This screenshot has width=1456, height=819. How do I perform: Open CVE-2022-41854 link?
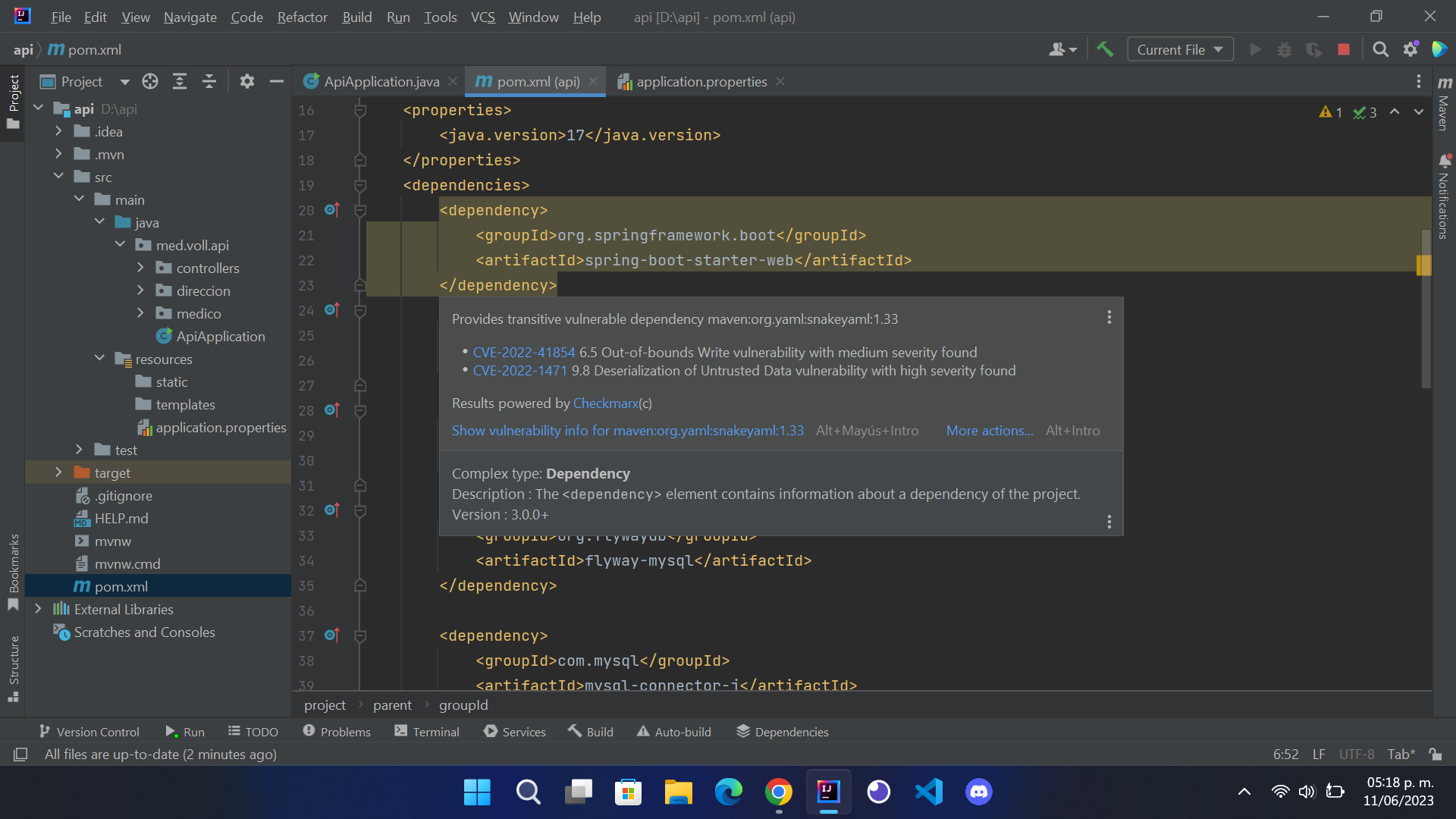point(524,352)
